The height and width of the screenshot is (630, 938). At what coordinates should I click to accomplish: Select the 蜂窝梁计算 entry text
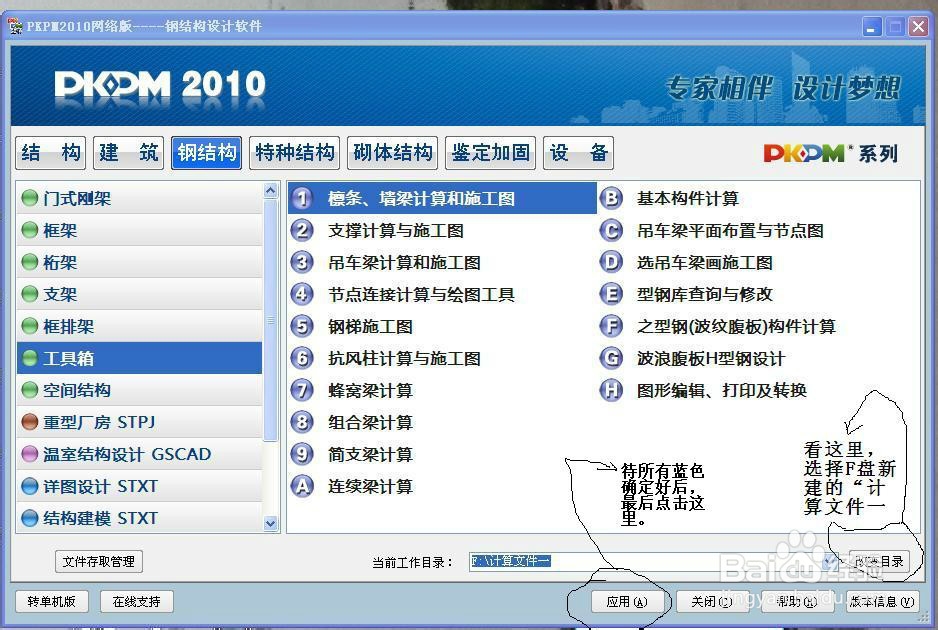coord(370,390)
